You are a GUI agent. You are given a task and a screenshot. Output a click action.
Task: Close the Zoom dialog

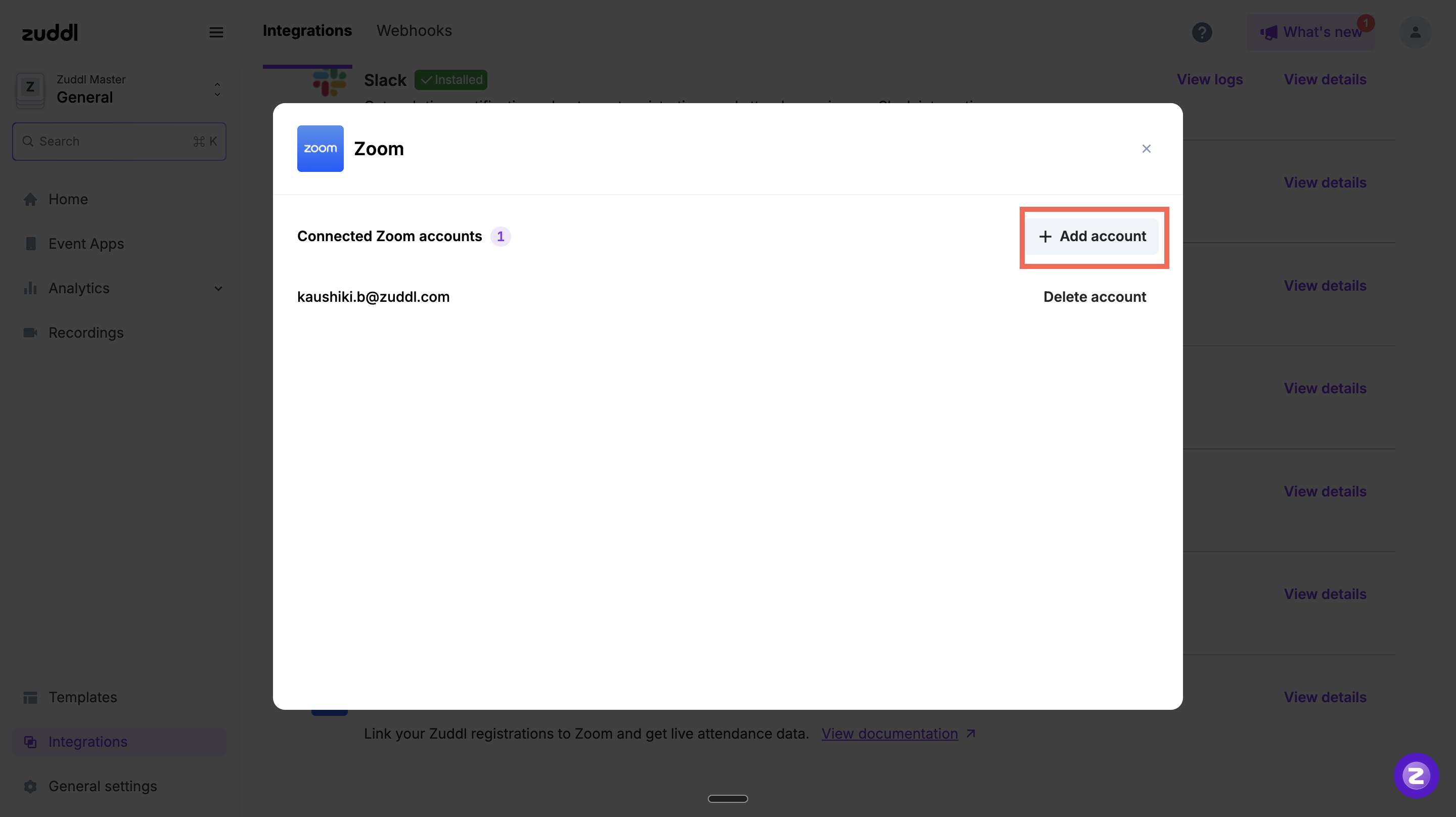point(1146,149)
